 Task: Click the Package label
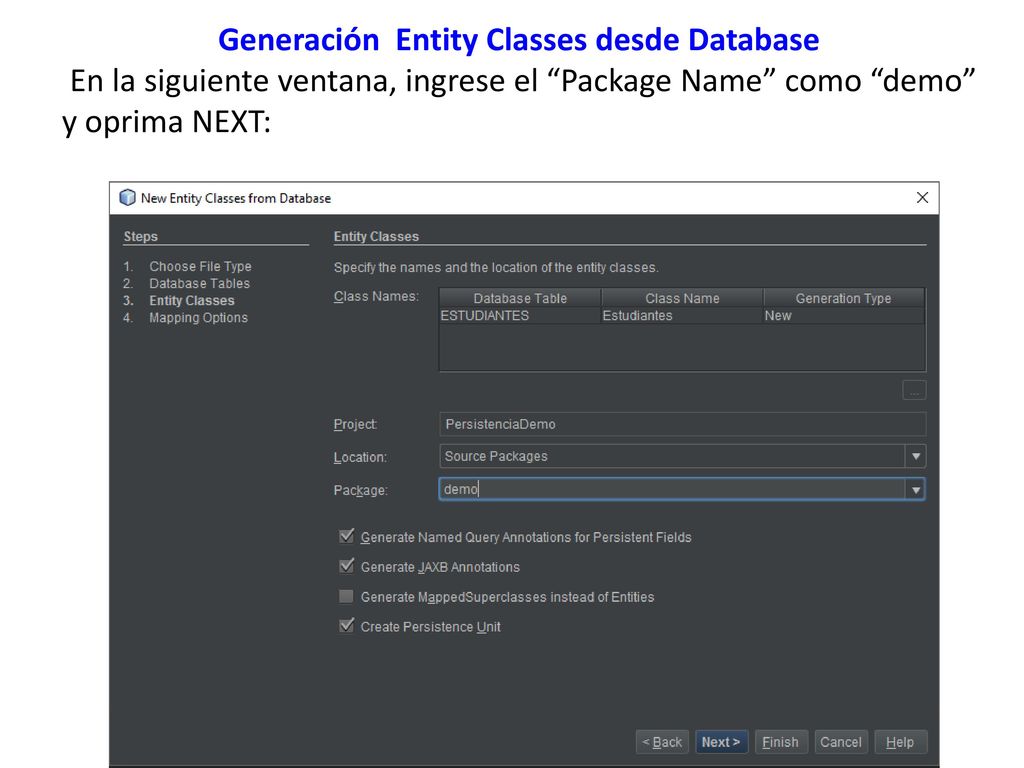pyautogui.click(x=360, y=490)
